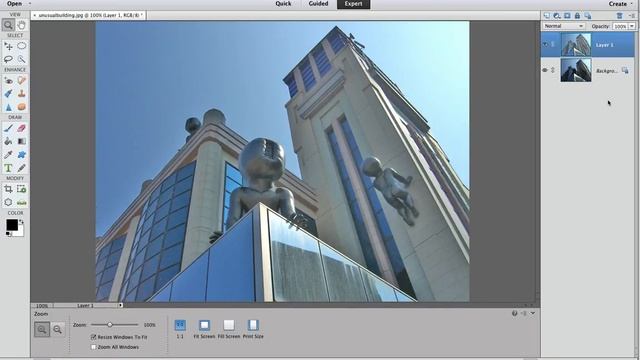
Task: Switch to Expert edit mode
Action: [x=353, y=4]
